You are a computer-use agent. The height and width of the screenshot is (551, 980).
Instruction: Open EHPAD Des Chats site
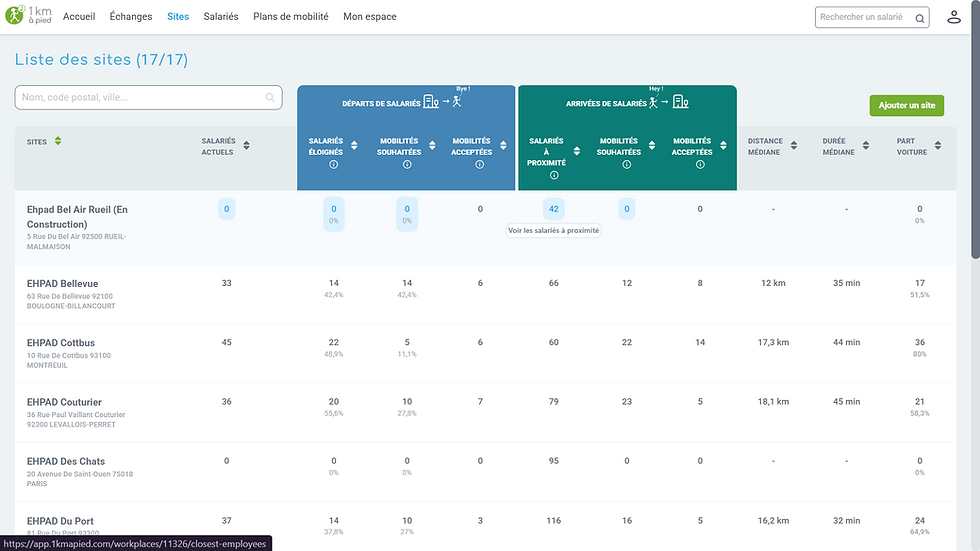66,462
